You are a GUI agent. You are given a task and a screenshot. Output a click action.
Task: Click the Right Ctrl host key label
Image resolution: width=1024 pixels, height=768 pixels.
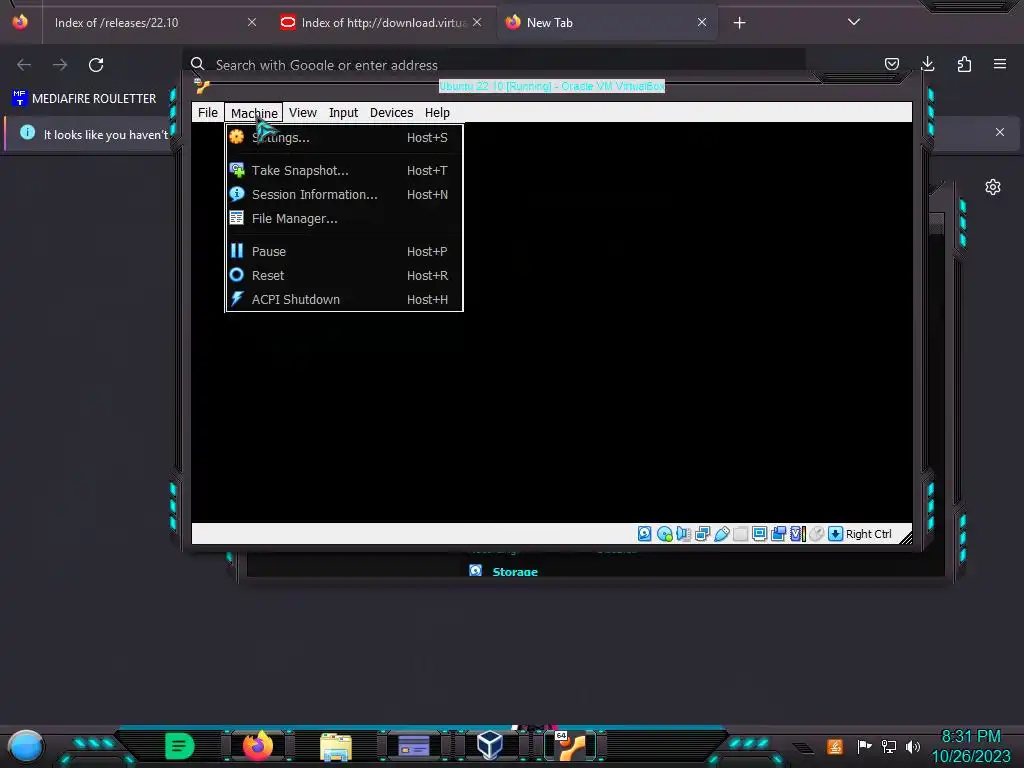tap(869, 534)
